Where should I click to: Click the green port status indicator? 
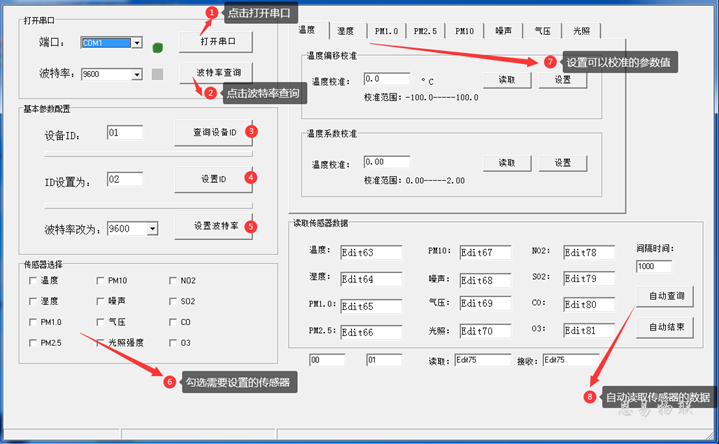[158, 46]
